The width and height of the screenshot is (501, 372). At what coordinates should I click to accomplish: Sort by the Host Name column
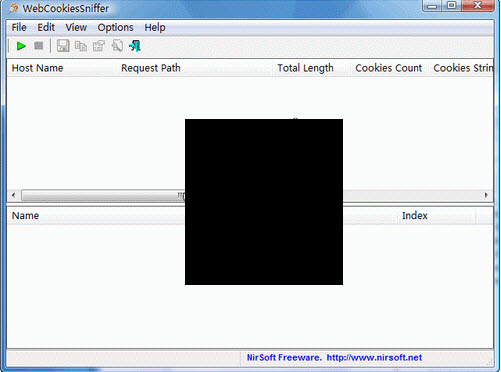[61, 68]
